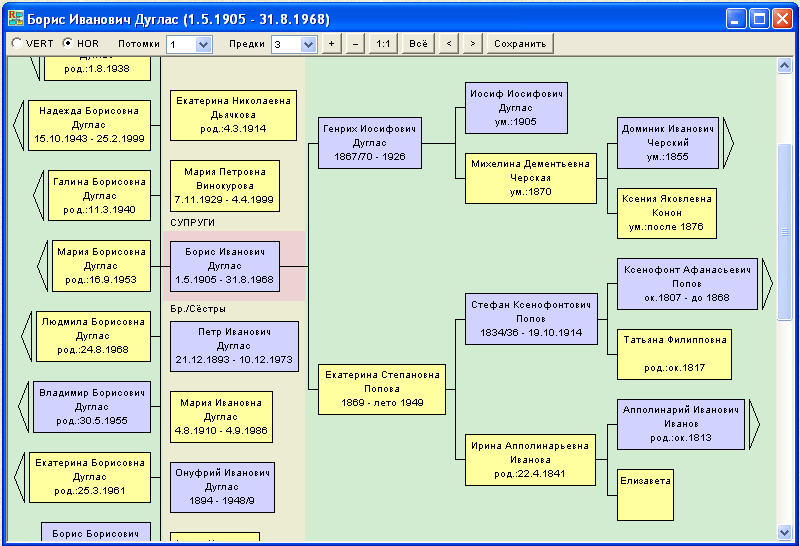Click the previous arrow '<' button
Viewport: 800px width, 546px height.
449,44
